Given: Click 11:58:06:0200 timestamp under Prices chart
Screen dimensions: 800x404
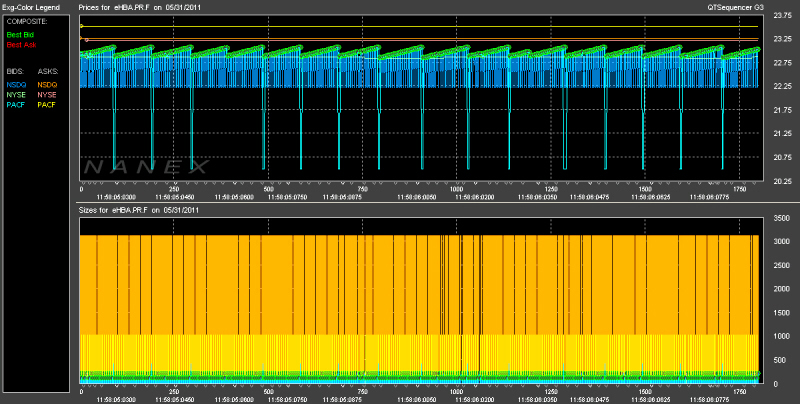Looking at the screenshot, I should coord(477,196).
